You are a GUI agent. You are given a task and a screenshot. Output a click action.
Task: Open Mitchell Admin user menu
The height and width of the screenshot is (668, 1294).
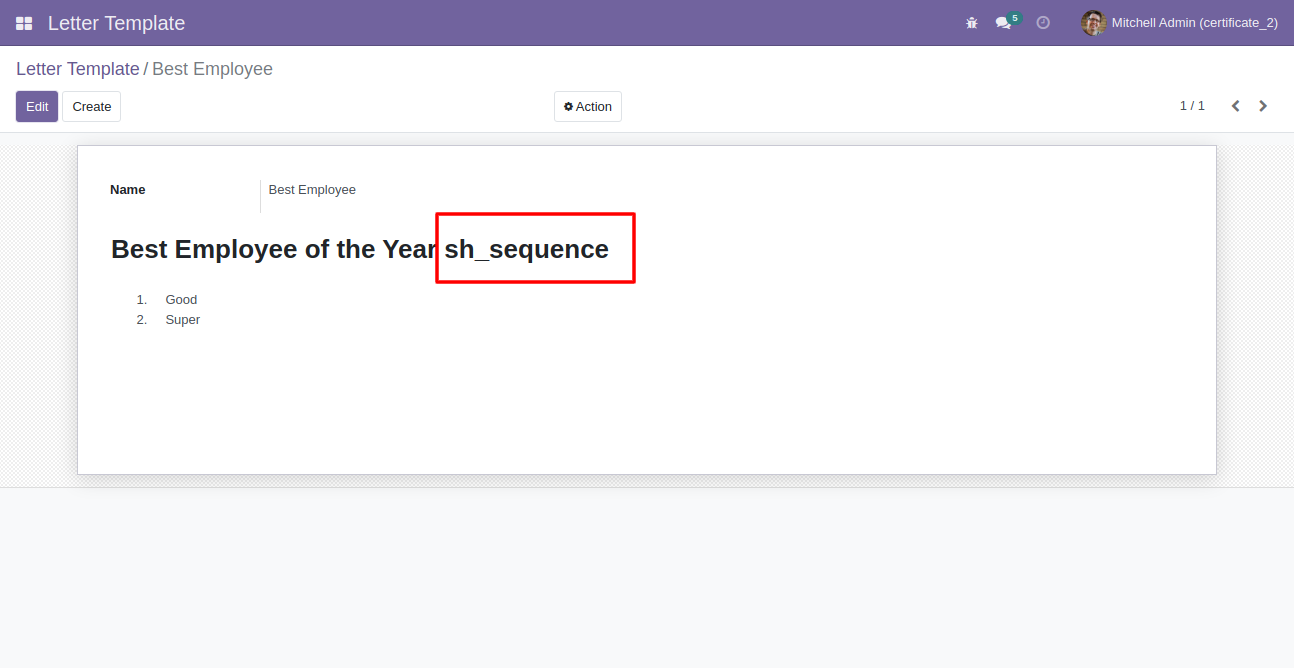click(1180, 23)
